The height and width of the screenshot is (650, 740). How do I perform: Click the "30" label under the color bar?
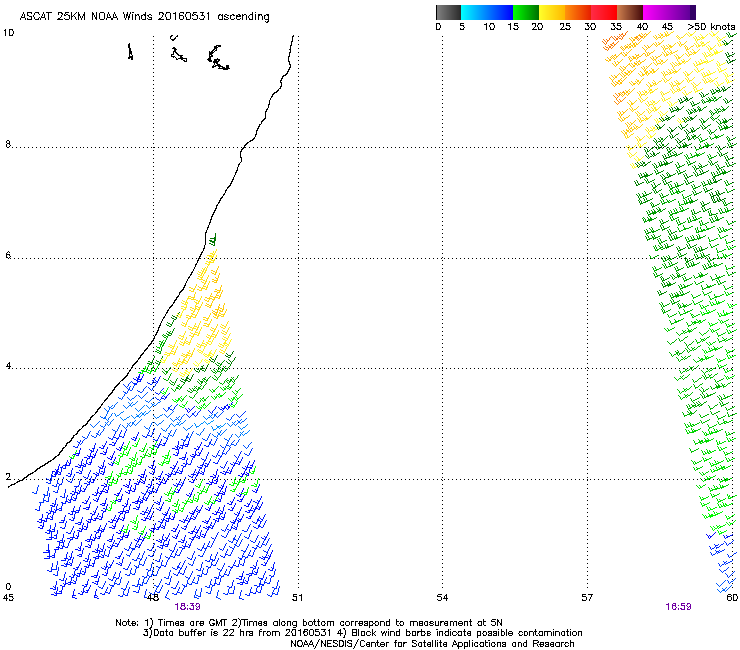[590, 27]
